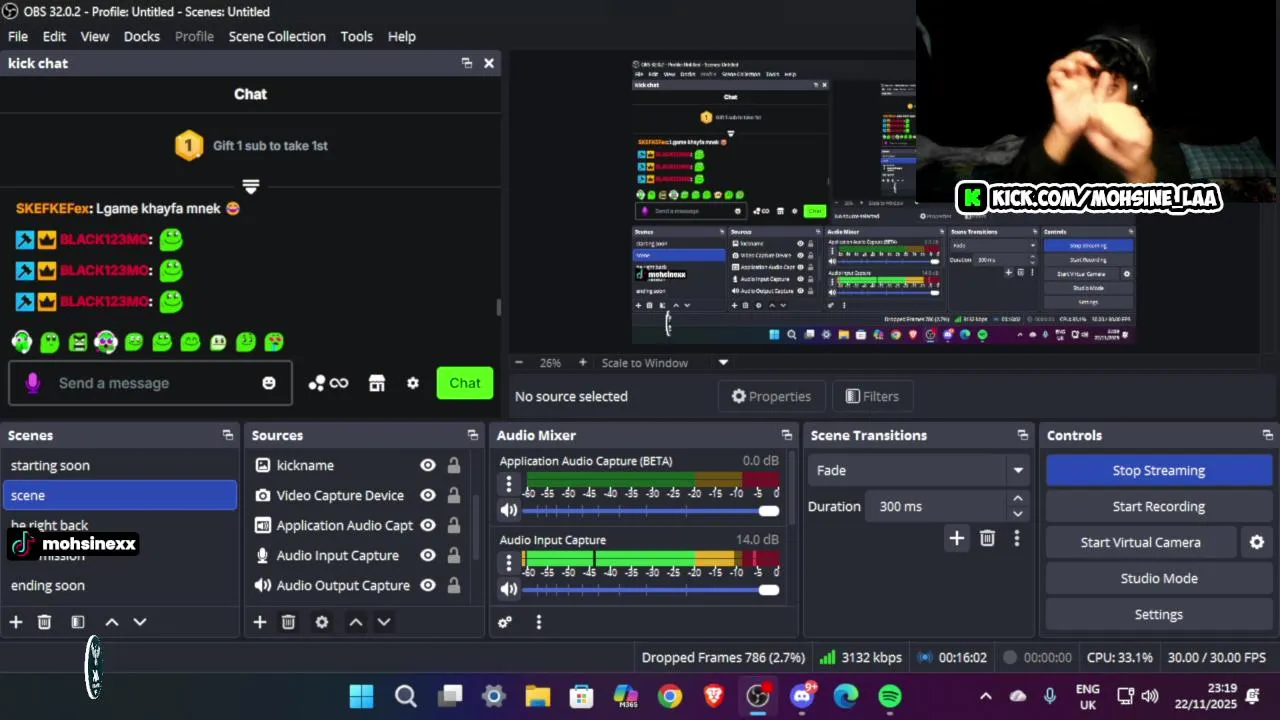The height and width of the screenshot is (720, 1280).
Task: Open the emoji picker in chat input
Action: [x=268, y=383]
